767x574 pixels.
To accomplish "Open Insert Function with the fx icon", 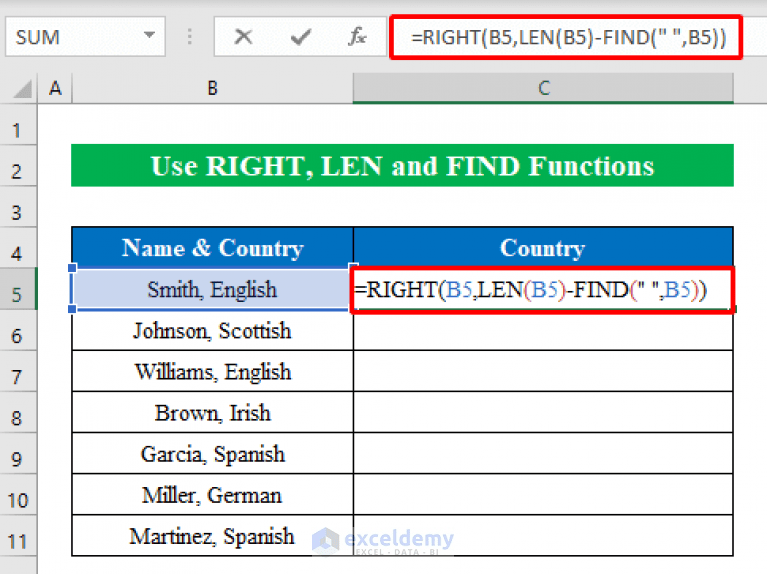I will point(357,37).
